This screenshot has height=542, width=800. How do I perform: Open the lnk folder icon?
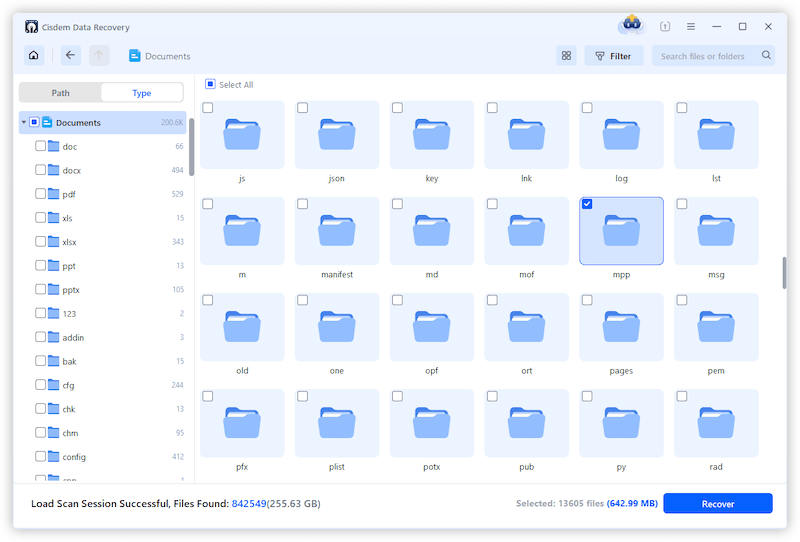click(x=527, y=135)
